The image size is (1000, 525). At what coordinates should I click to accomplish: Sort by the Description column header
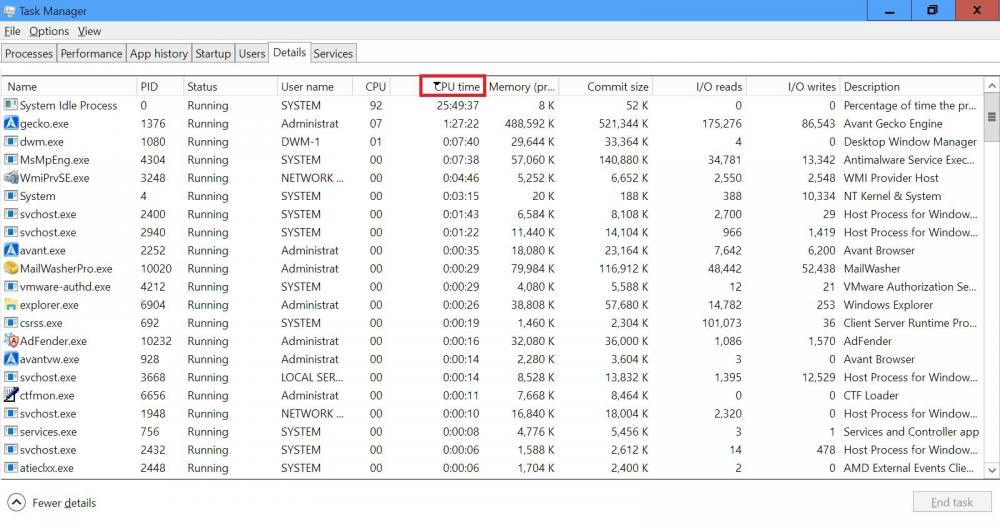912,87
